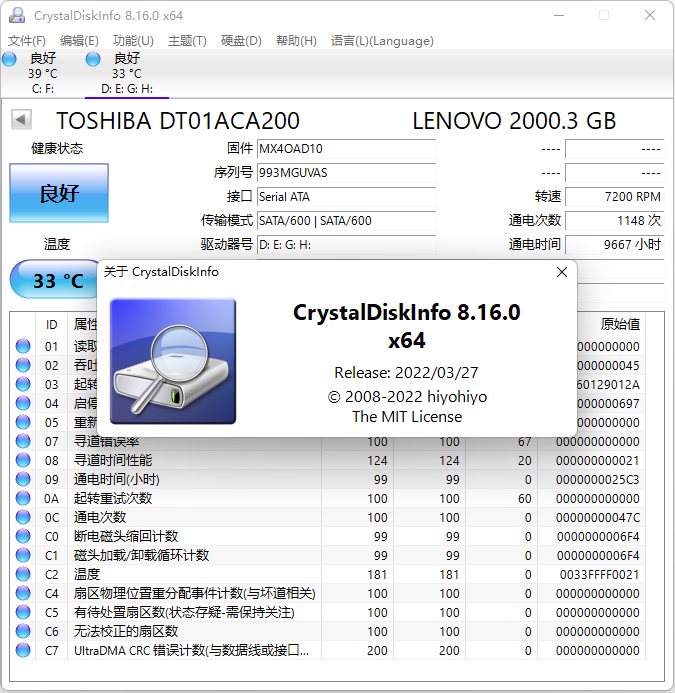Select the UltraDMA CRC 错误计数 row

pyautogui.click(x=328, y=650)
